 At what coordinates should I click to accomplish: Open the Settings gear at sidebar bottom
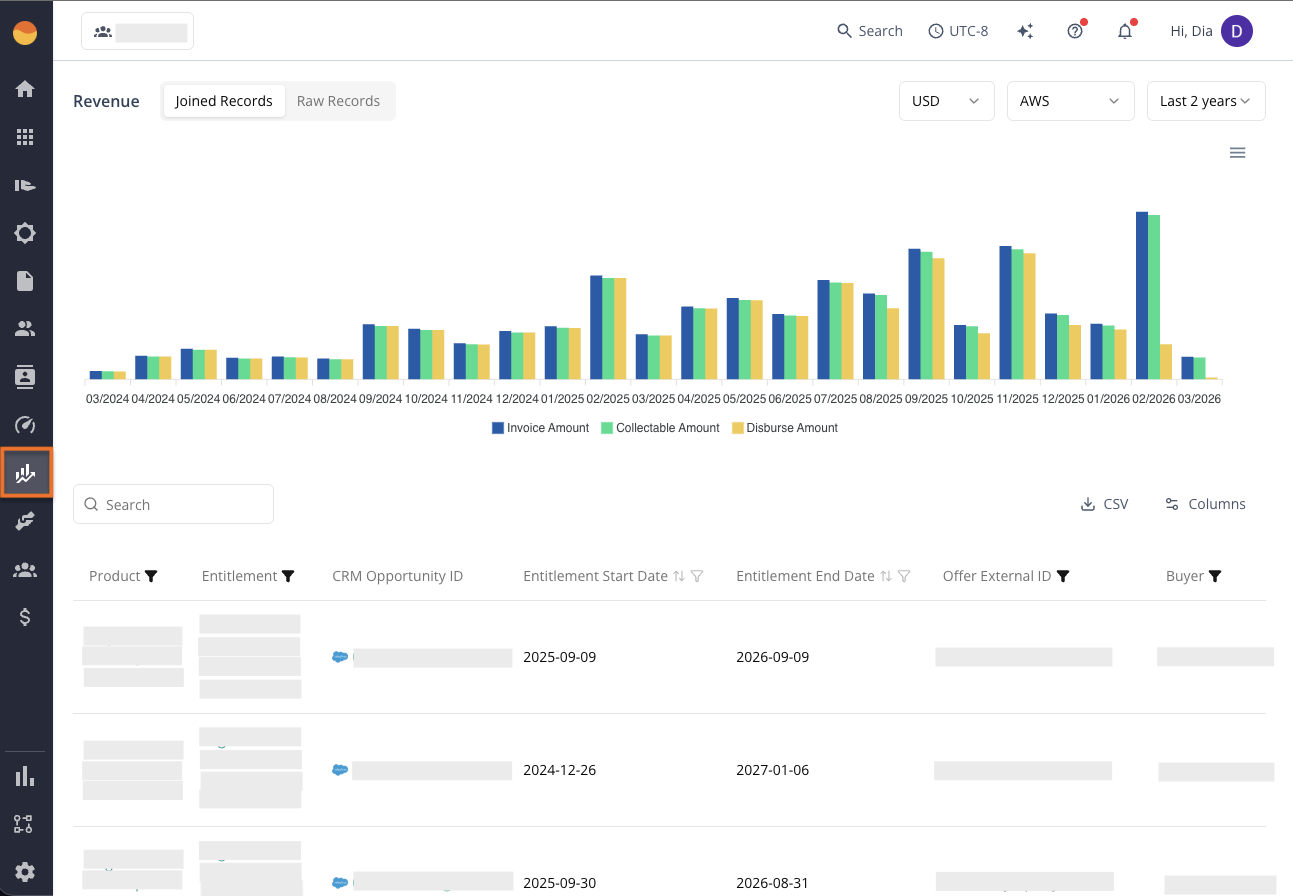pyautogui.click(x=25, y=871)
